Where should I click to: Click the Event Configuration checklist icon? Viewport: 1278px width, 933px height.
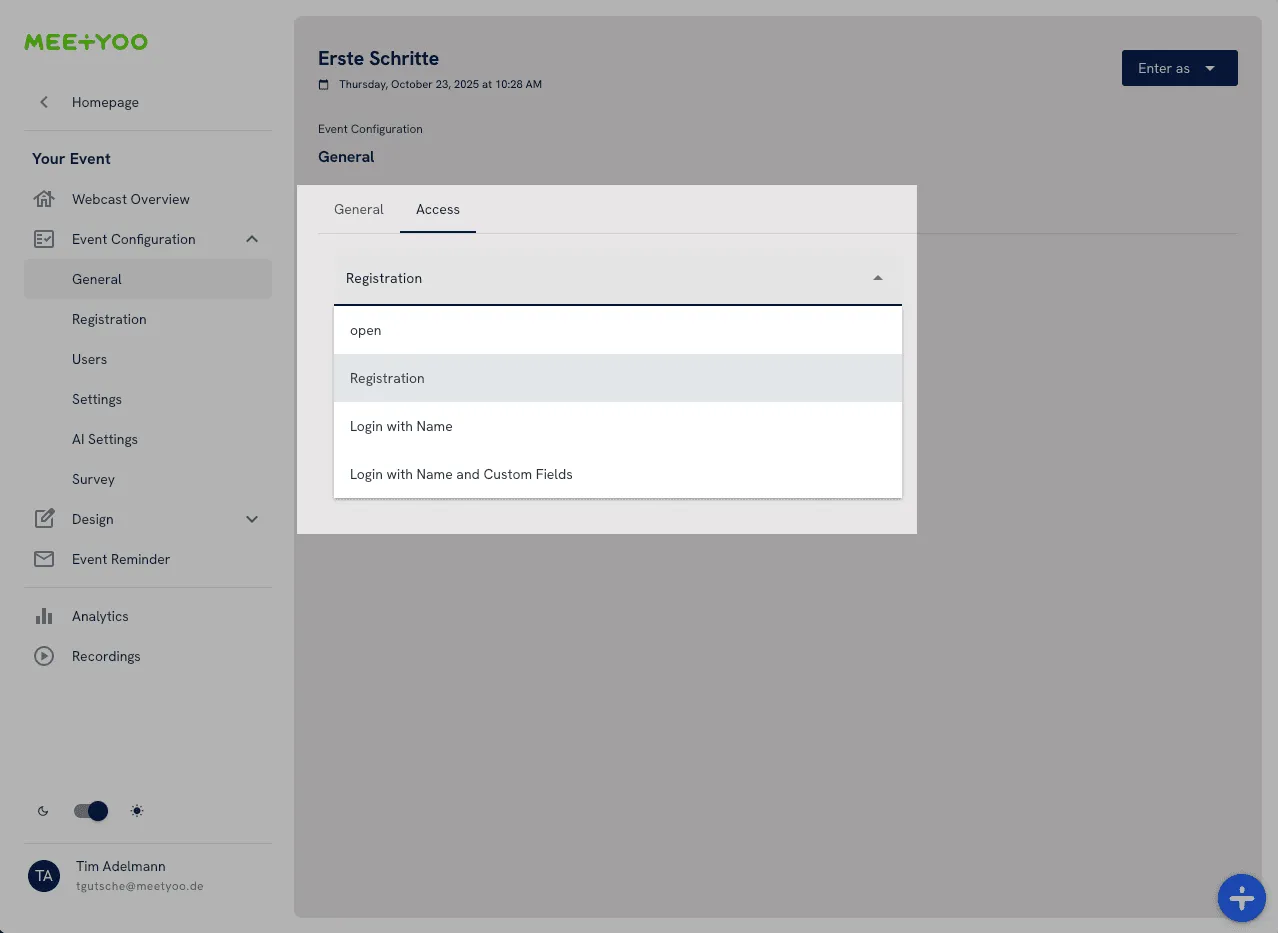pyautogui.click(x=44, y=239)
